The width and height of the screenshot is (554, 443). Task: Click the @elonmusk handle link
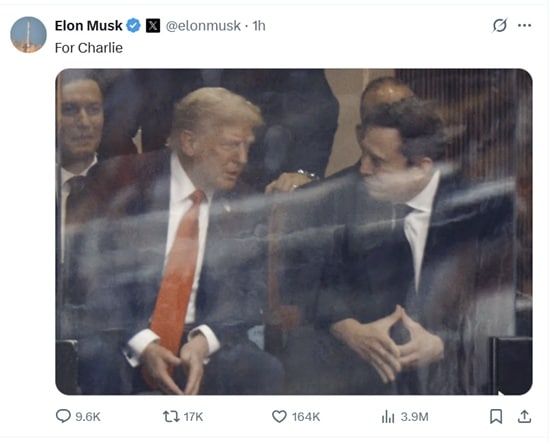point(203,26)
